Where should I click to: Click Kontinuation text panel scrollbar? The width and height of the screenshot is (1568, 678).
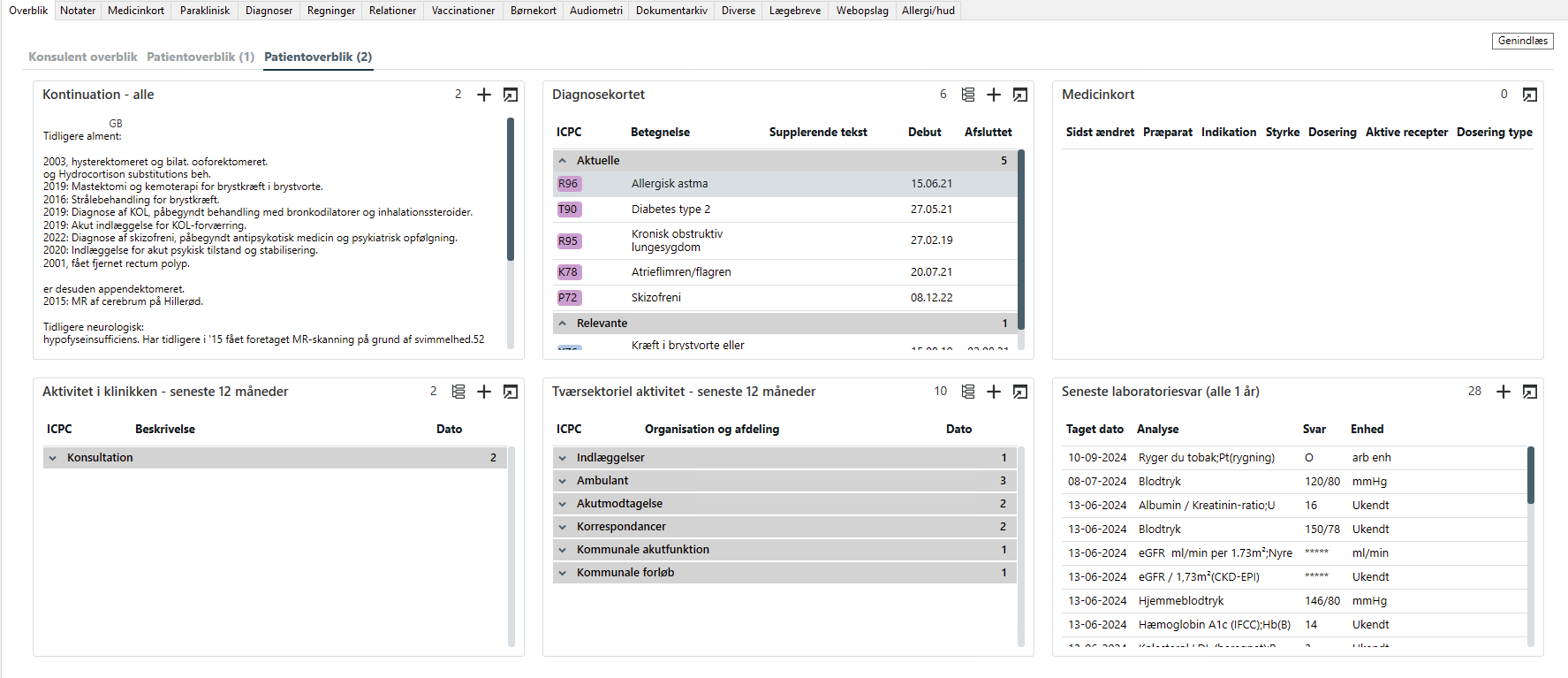pyautogui.click(x=511, y=189)
